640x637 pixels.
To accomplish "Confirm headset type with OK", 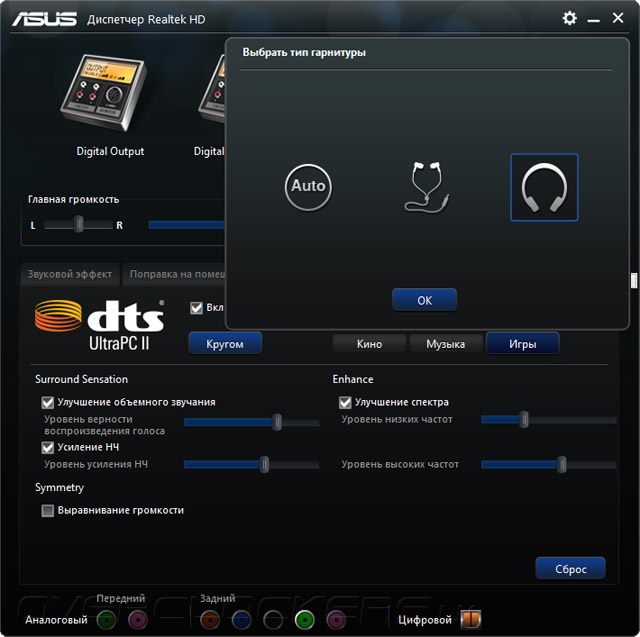I will click(x=424, y=300).
